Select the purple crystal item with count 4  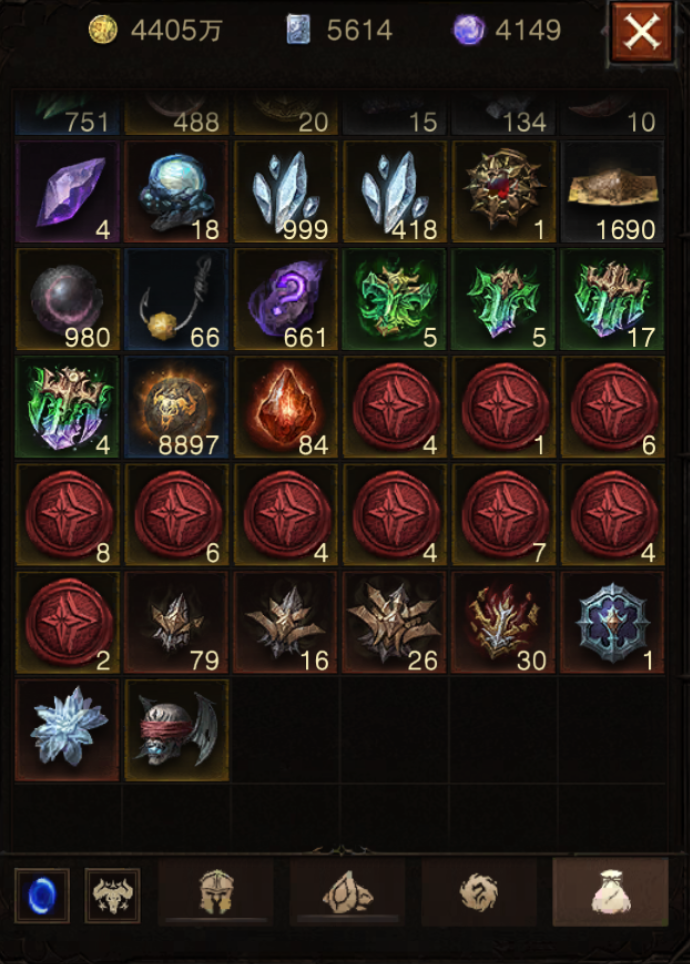(x=68, y=192)
